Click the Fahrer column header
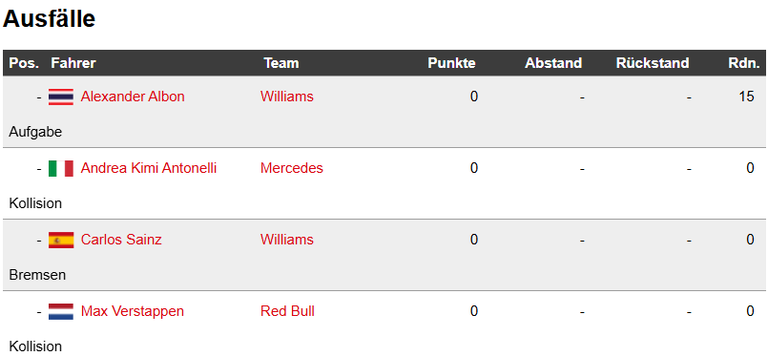Viewport: 768px width, 360px height. 73,63
